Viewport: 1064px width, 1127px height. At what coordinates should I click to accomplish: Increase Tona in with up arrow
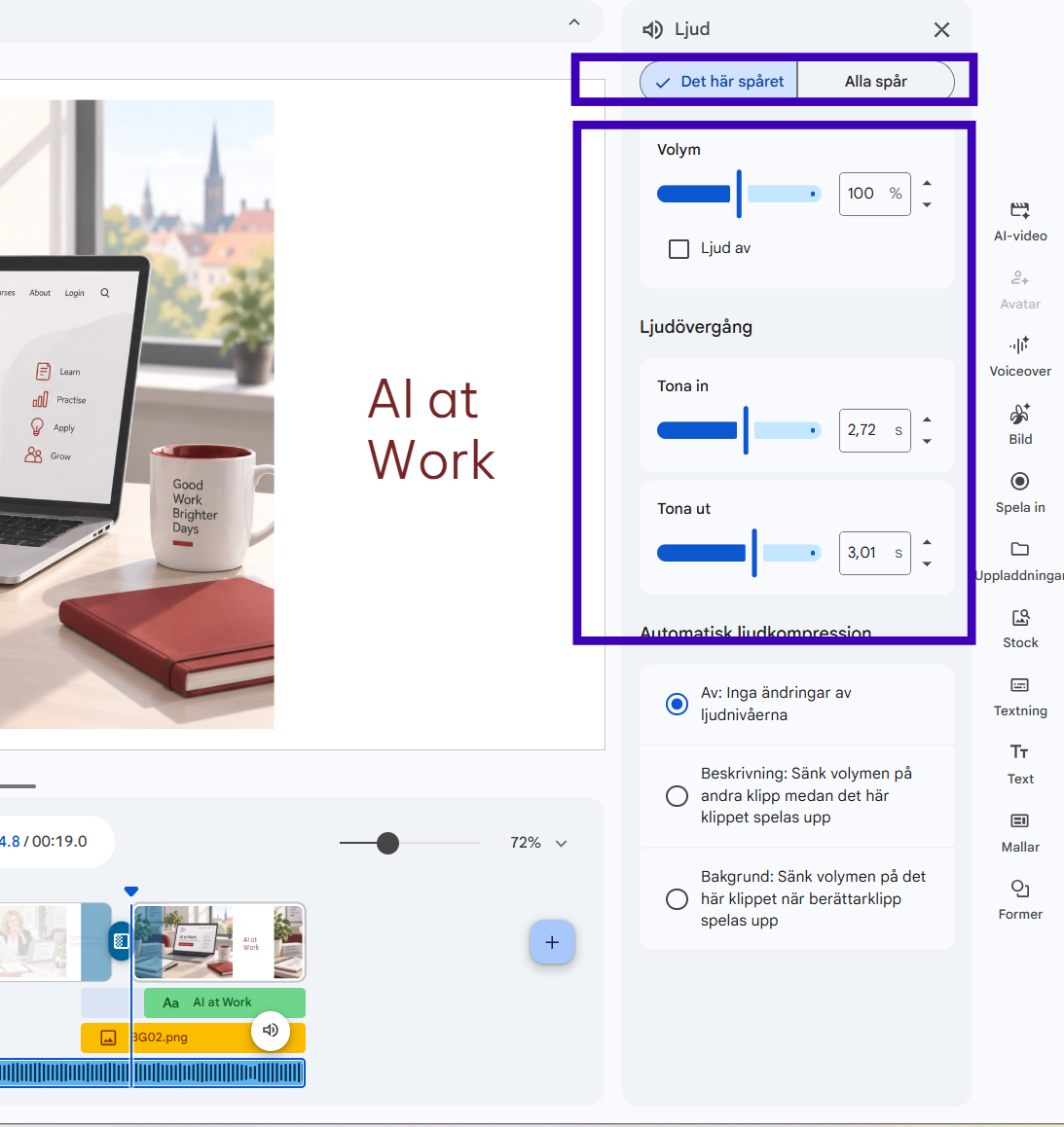tap(928, 419)
